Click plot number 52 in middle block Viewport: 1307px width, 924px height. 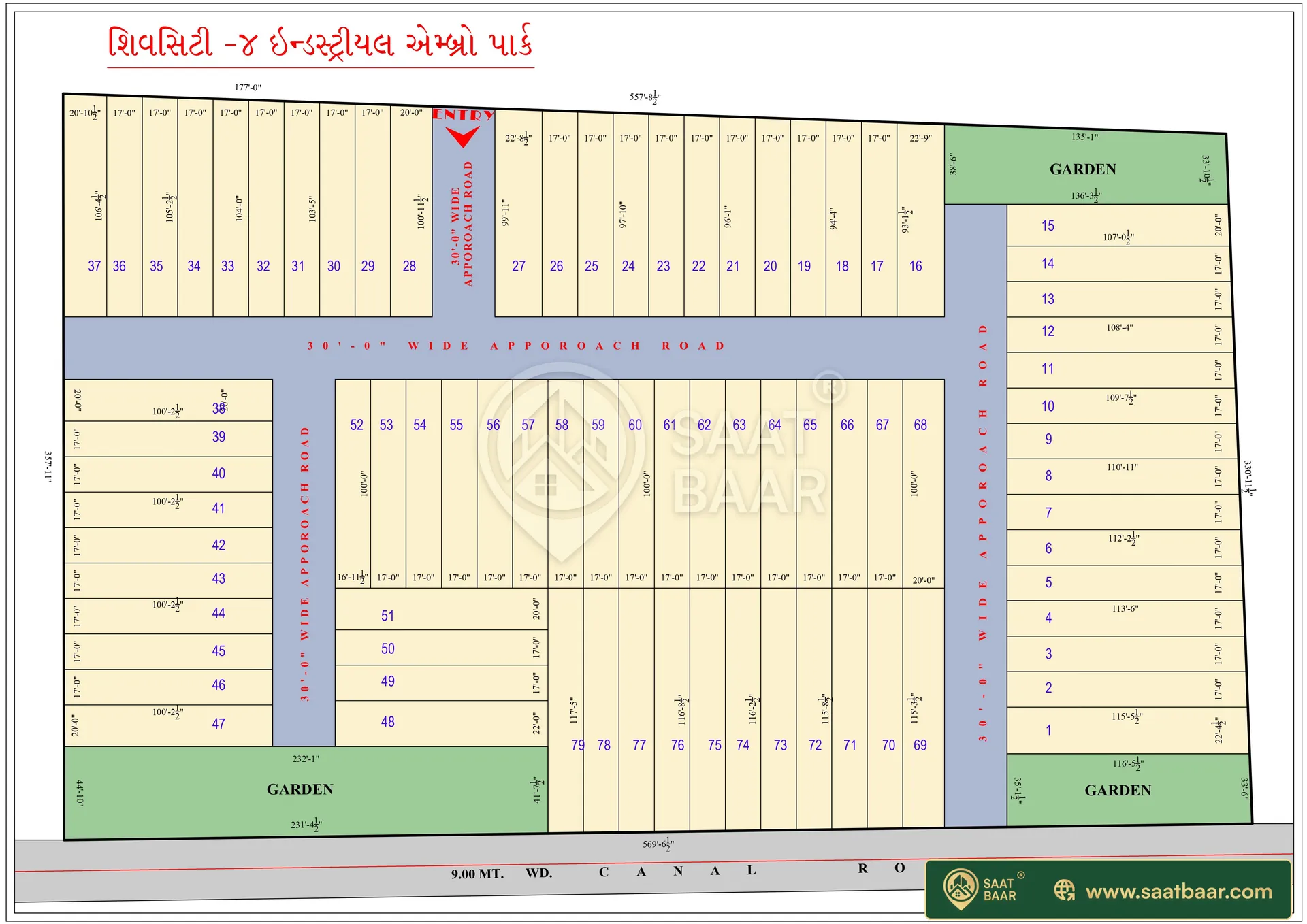(x=357, y=425)
